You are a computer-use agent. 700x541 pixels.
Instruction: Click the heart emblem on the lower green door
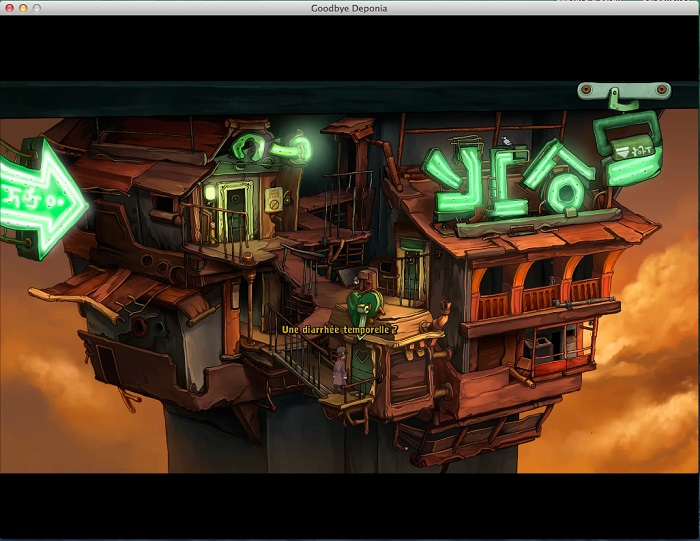(x=361, y=356)
